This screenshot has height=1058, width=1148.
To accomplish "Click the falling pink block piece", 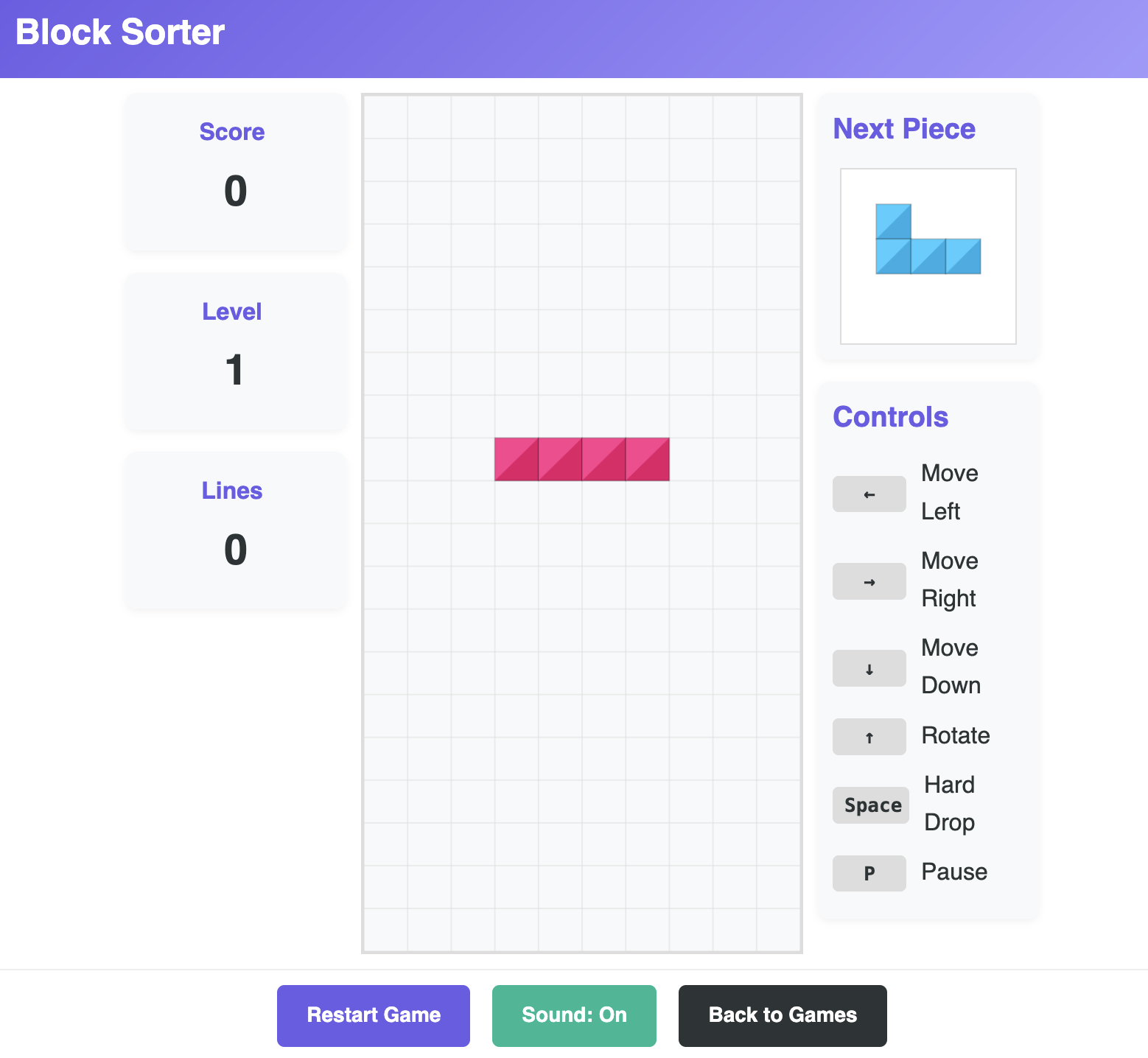I will click(x=581, y=459).
